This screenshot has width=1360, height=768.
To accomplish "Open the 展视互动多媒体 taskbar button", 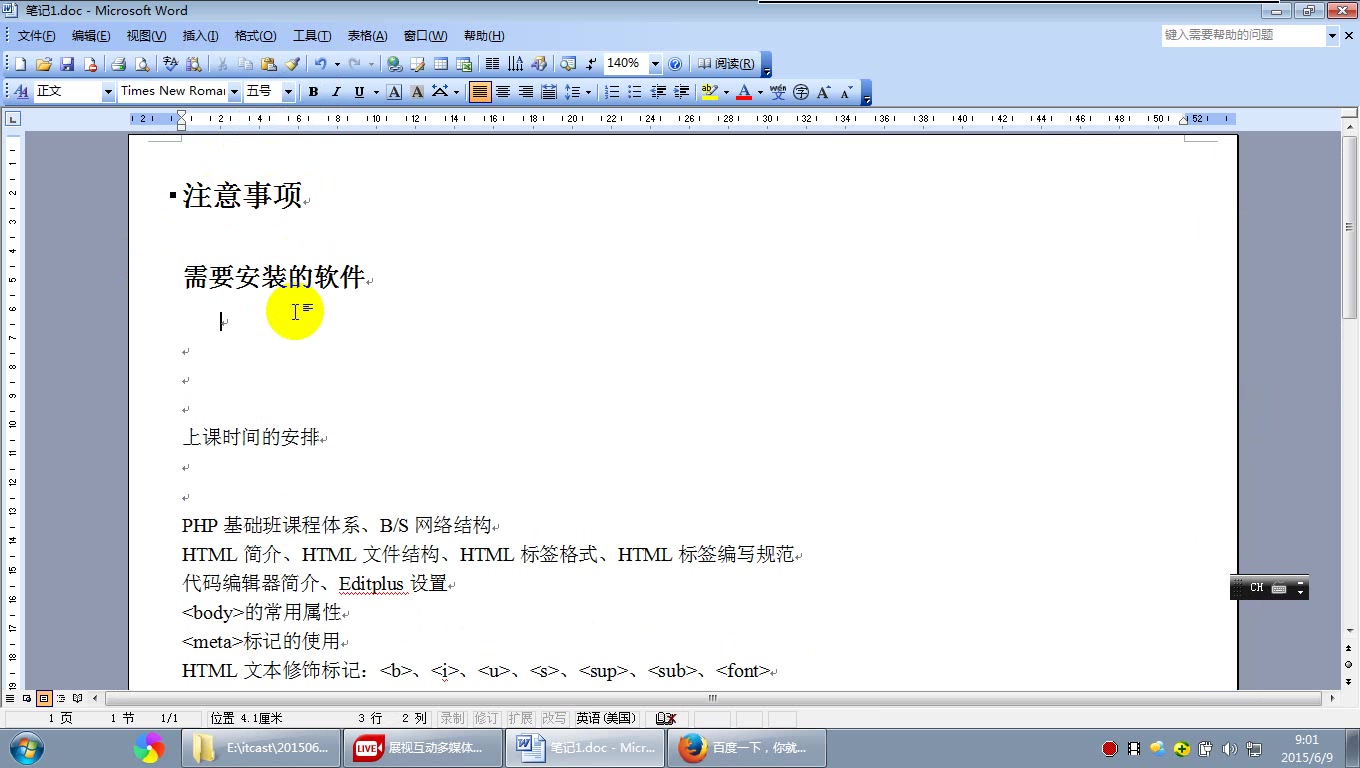I will tap(421, 748).
